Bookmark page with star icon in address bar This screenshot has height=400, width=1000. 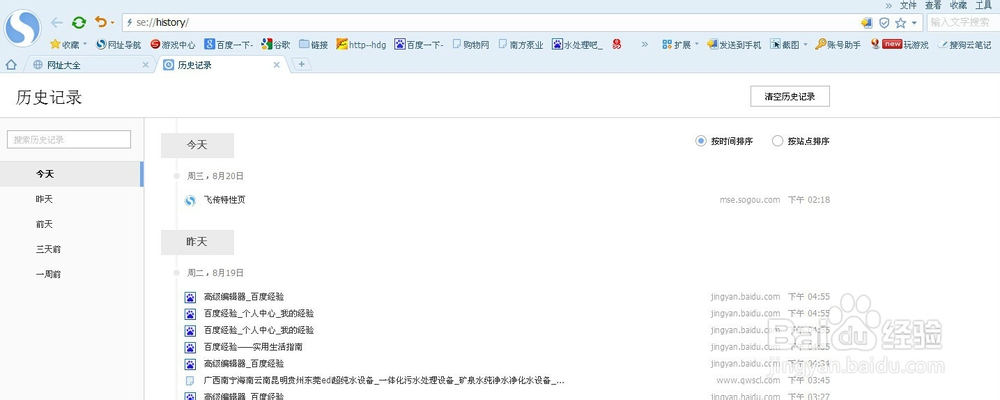pyautogui.click(x=901, y=23)
